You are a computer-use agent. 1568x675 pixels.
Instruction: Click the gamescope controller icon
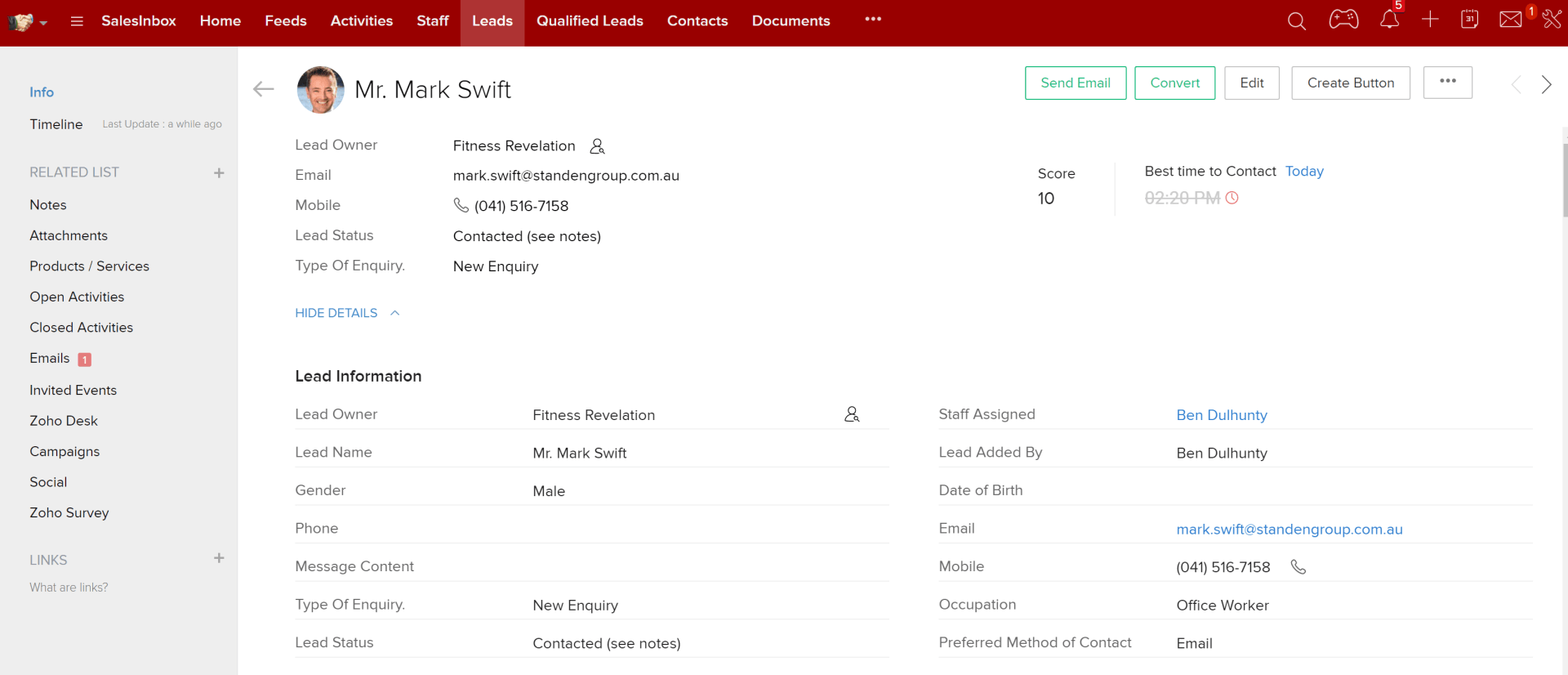pos(1343,20)
